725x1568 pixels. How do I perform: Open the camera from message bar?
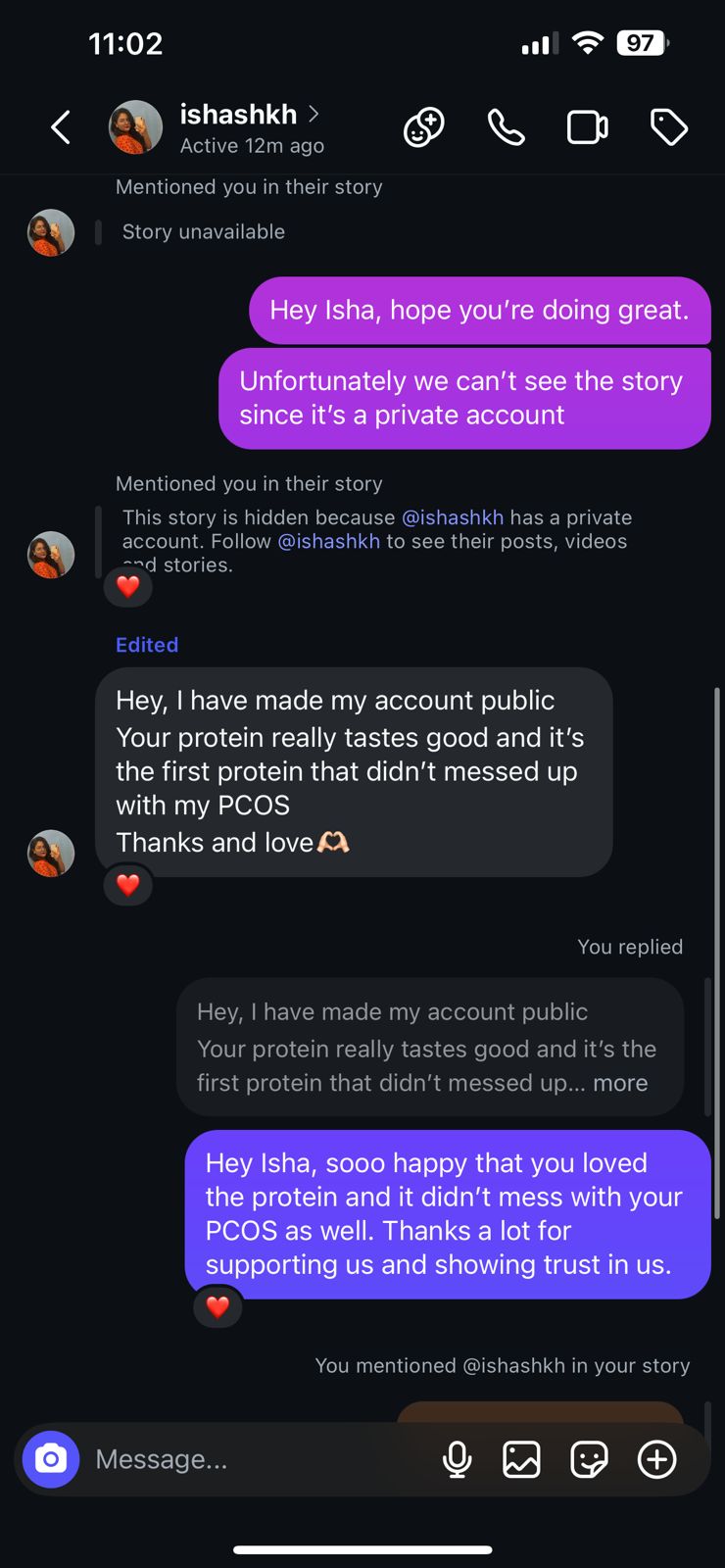tap(51, 1459)
